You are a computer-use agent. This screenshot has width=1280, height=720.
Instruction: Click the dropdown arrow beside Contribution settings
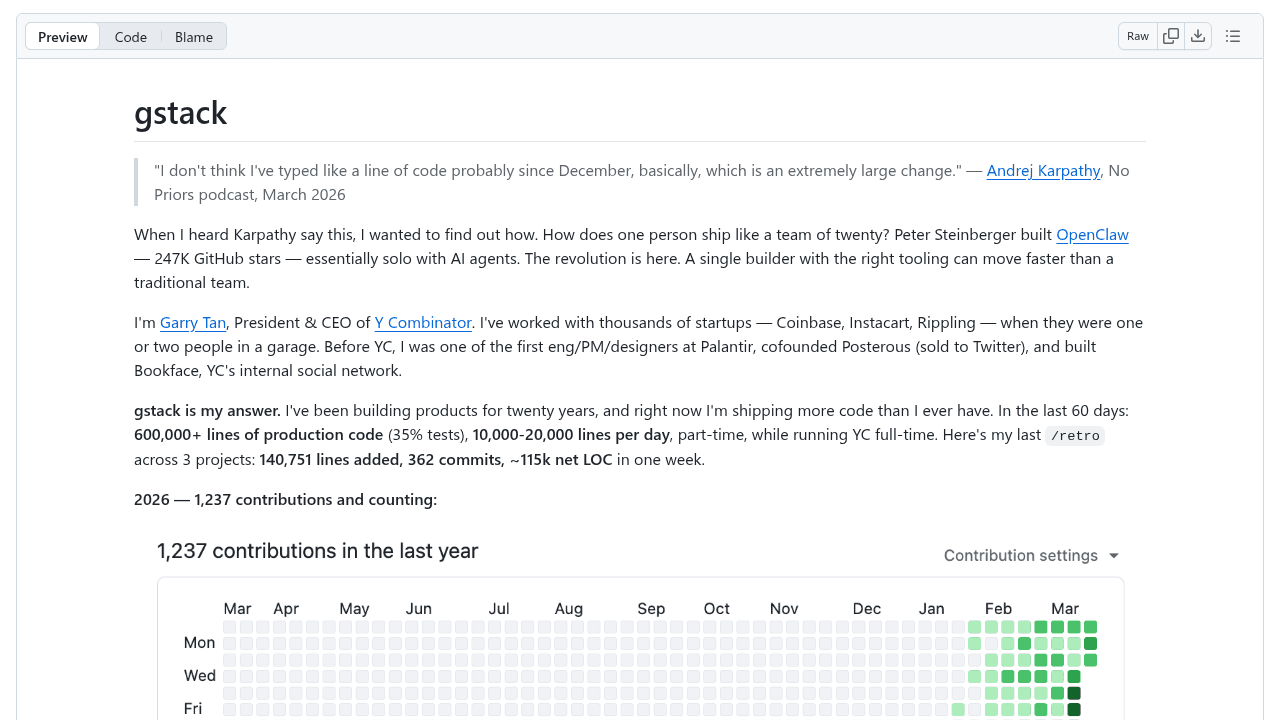coord(1114,556)
